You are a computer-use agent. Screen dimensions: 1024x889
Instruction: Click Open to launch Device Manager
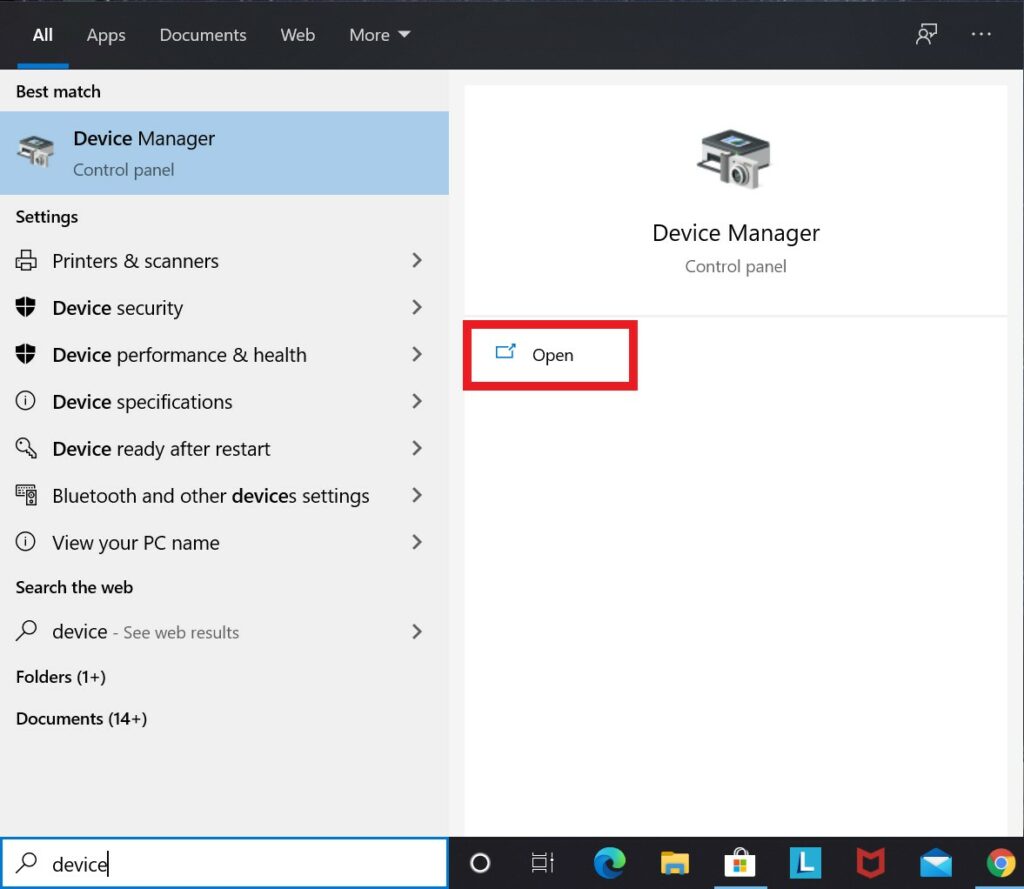point(550,355)
